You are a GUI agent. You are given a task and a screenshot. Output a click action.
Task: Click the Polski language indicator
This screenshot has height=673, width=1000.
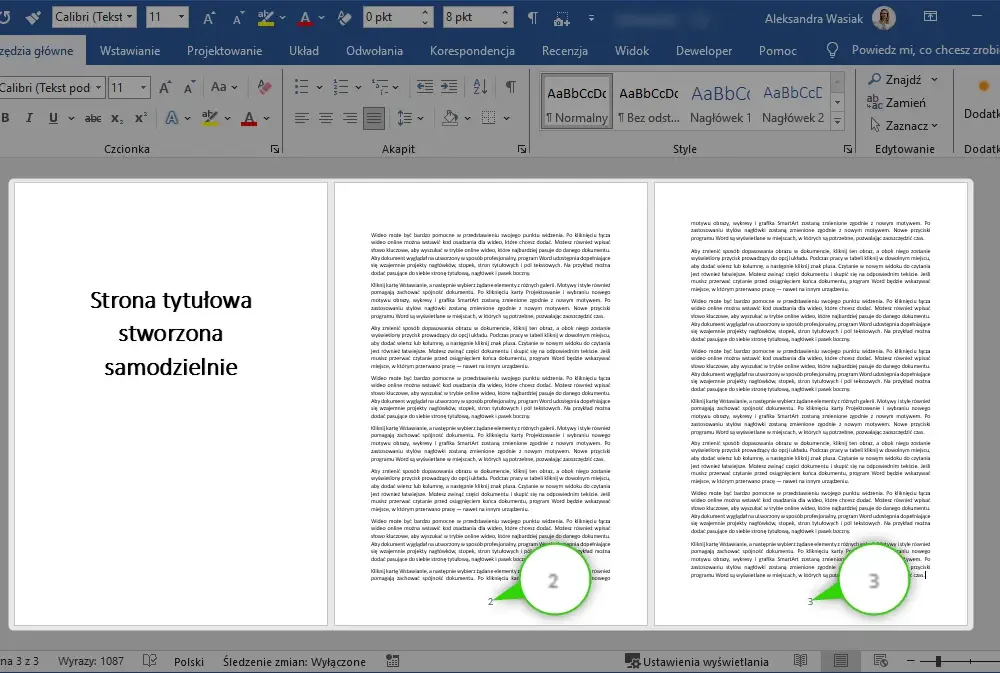pos(189,662)
